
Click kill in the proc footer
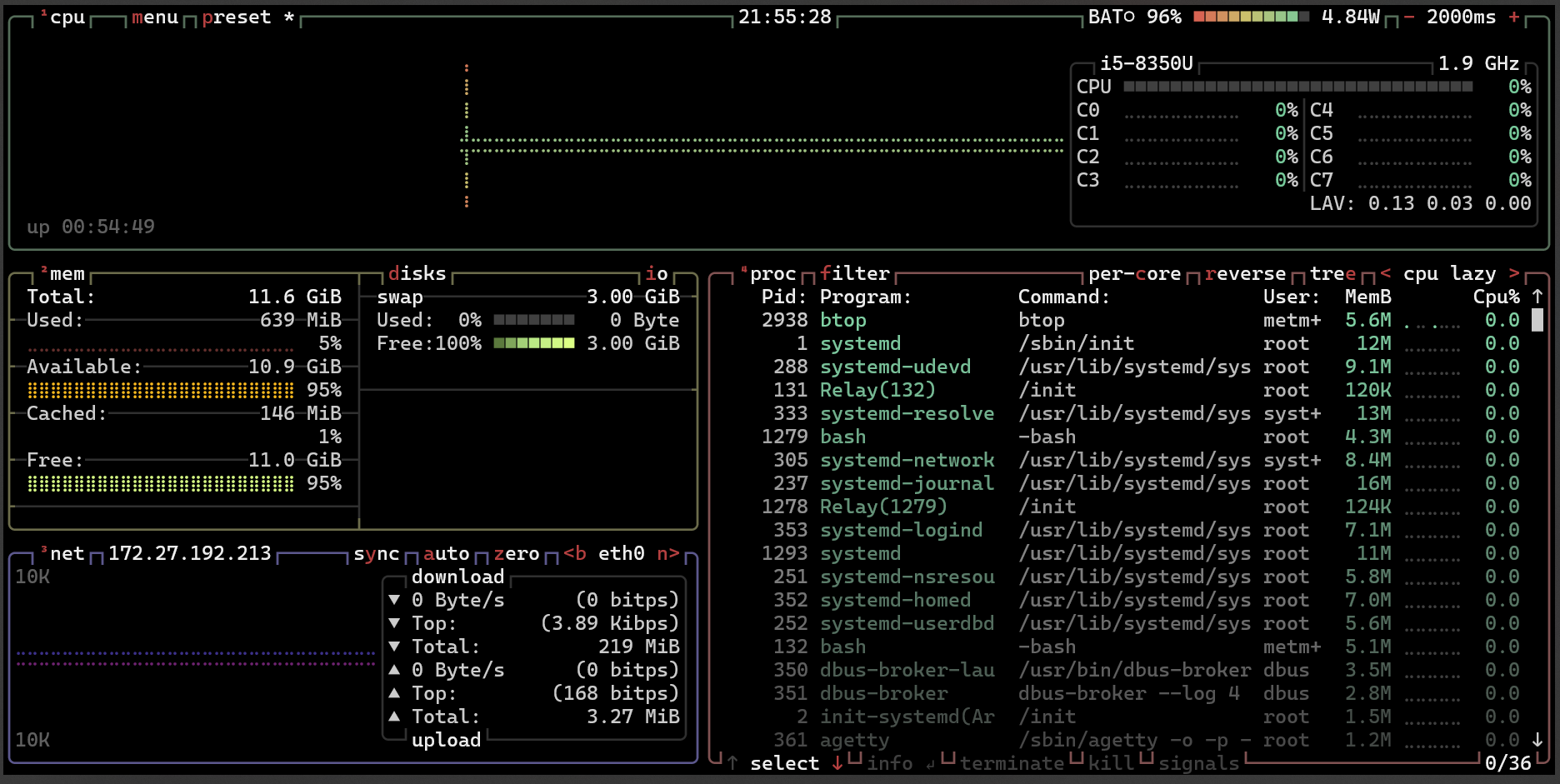coord(1112,763)
